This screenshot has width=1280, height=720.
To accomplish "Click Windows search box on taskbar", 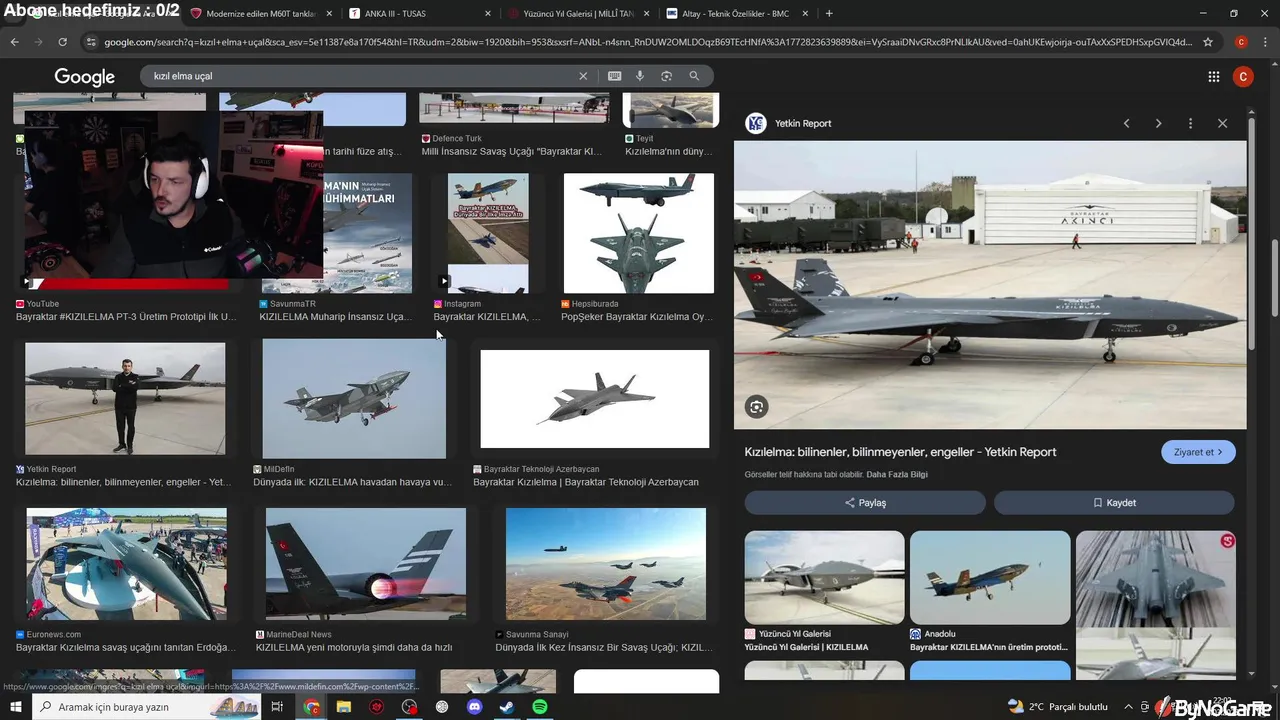I will click(x=146, y=707).
